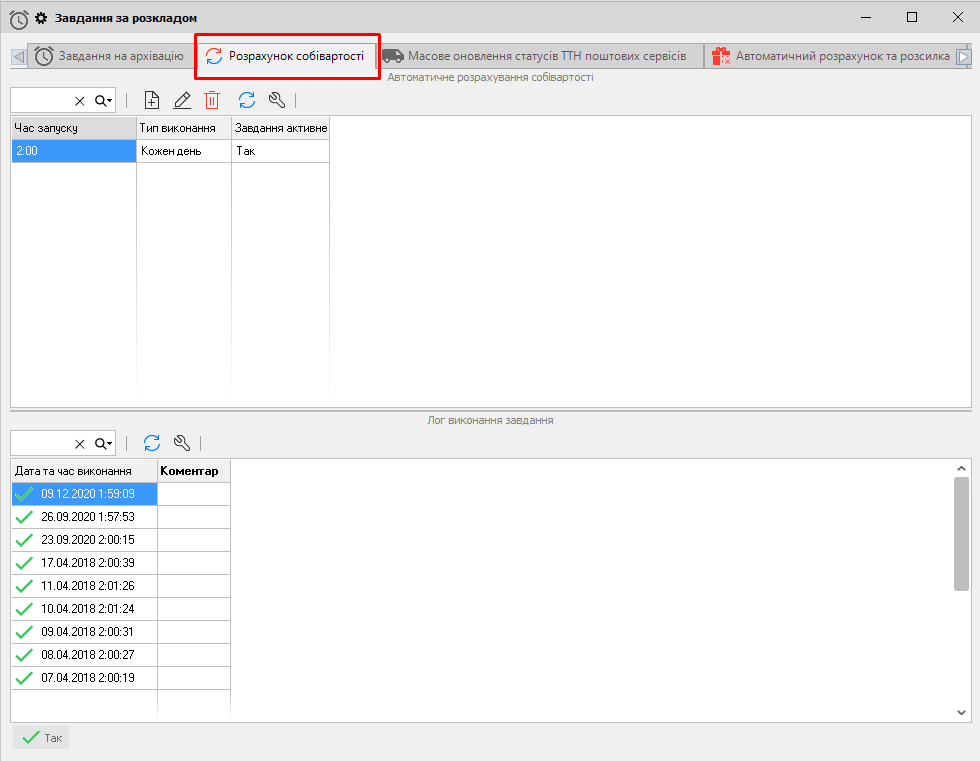Viewport: 980px width, 761px height.
Task: Open upper search magnifier dropdown
Action: click(104, 101)
